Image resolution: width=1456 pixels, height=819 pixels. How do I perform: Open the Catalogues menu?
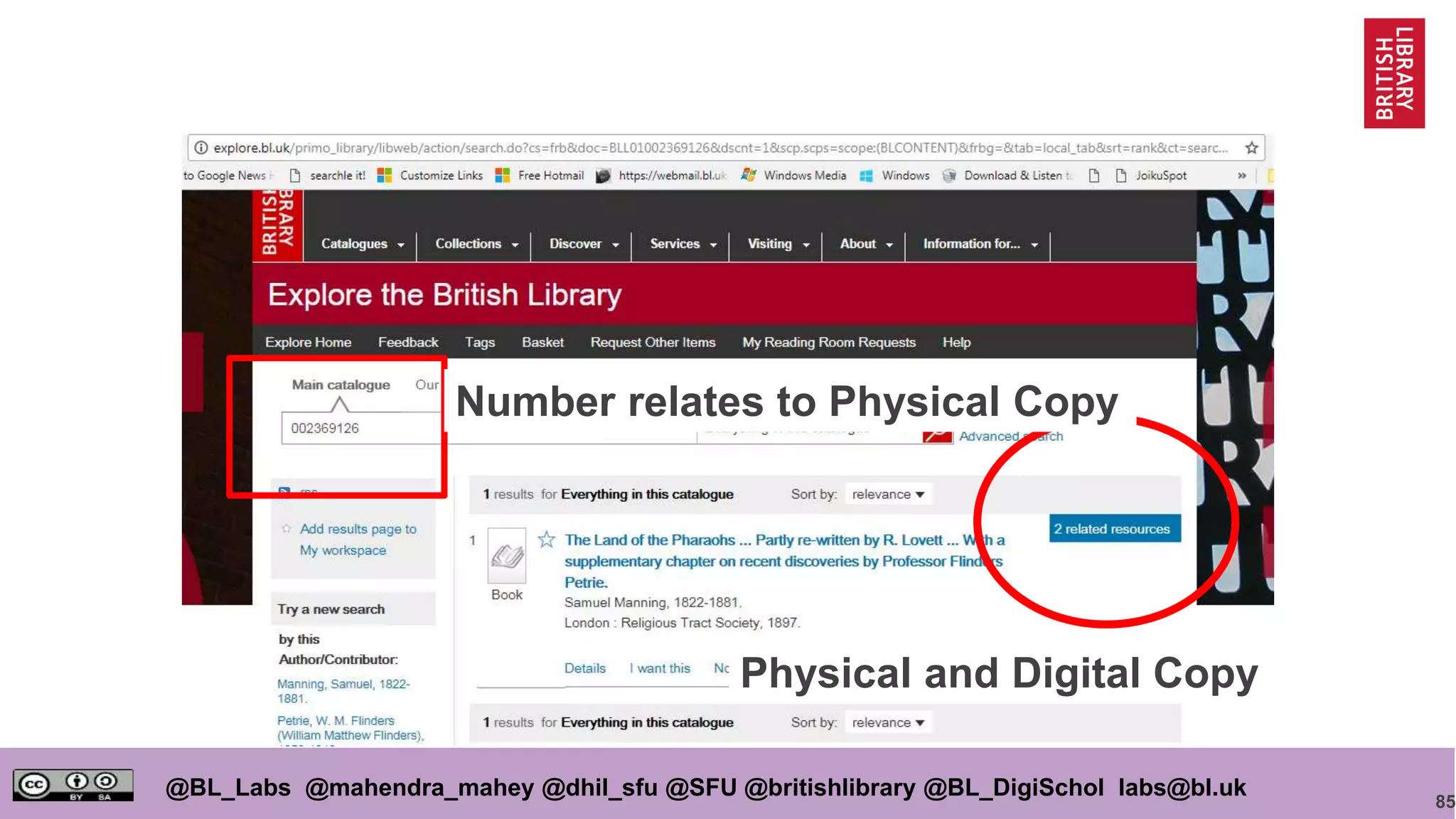pyautogui.click(x=363, y=244)
